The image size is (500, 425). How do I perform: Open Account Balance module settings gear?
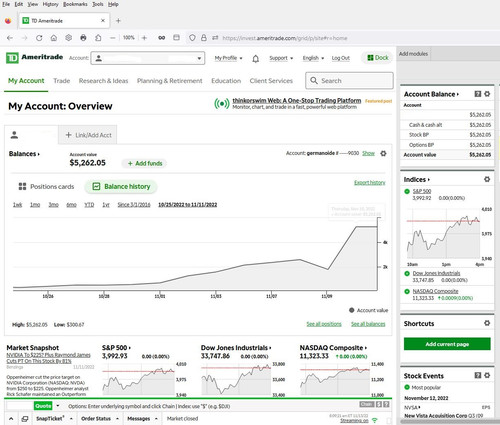pyautogui.click(x=487, y=94)
